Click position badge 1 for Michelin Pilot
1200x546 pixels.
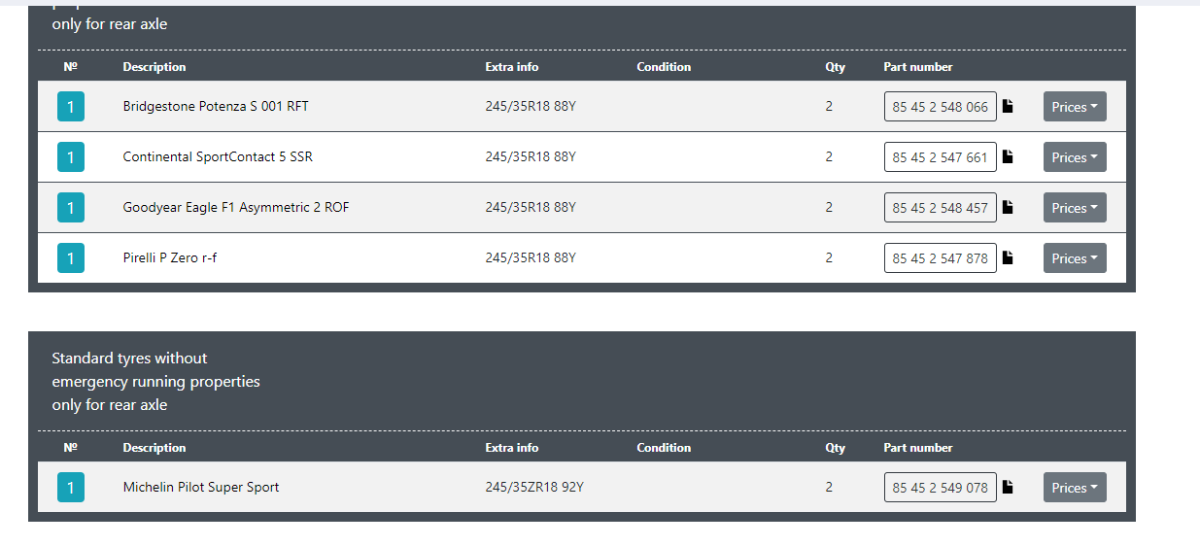tap(71, 487)
